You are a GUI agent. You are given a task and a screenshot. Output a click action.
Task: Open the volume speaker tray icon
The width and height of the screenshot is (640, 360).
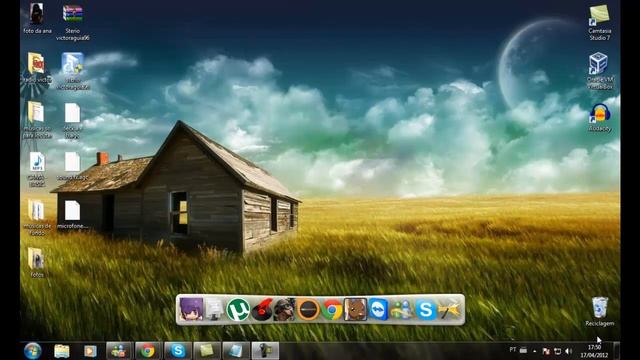click(x=569, y=351)
